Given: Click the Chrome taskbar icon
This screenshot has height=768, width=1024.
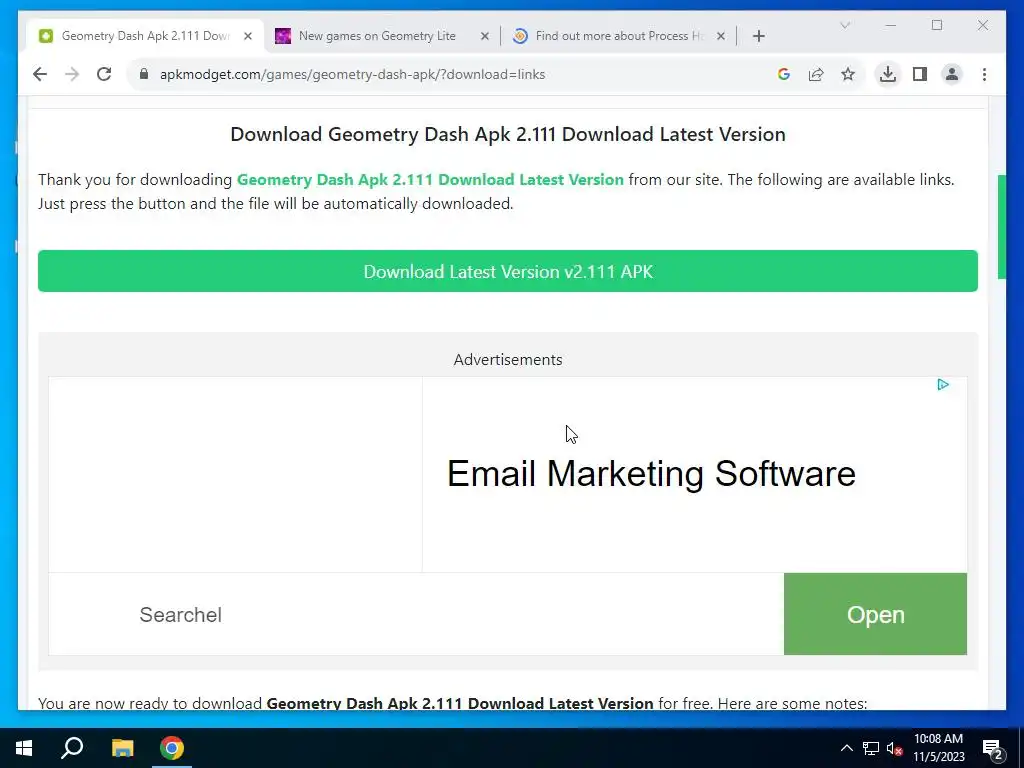Looking at the screenshot, I should click(x=172, y=748).
